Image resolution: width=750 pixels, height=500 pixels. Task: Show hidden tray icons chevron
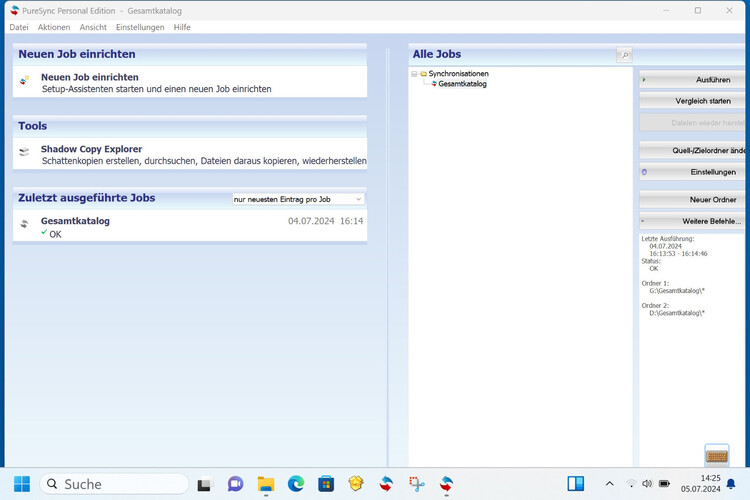pyautogui.click(x=609, y=484)
